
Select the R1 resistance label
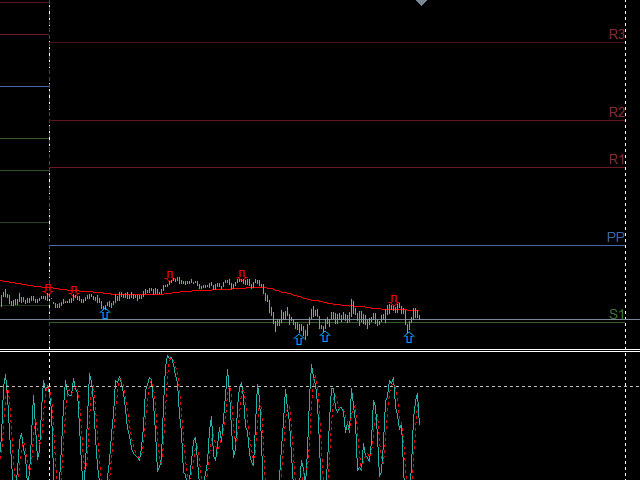[617, 159]
